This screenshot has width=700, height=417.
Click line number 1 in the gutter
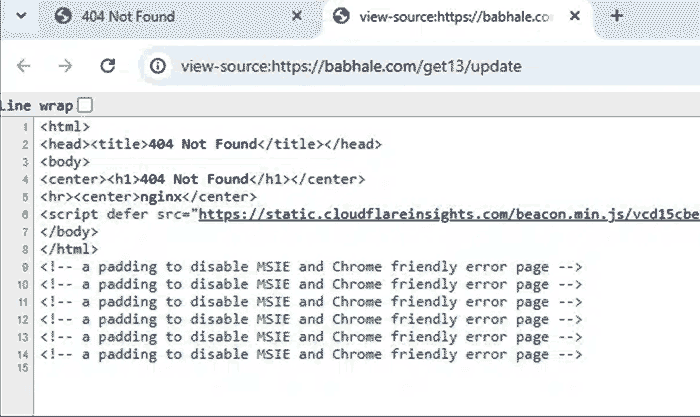25,127
